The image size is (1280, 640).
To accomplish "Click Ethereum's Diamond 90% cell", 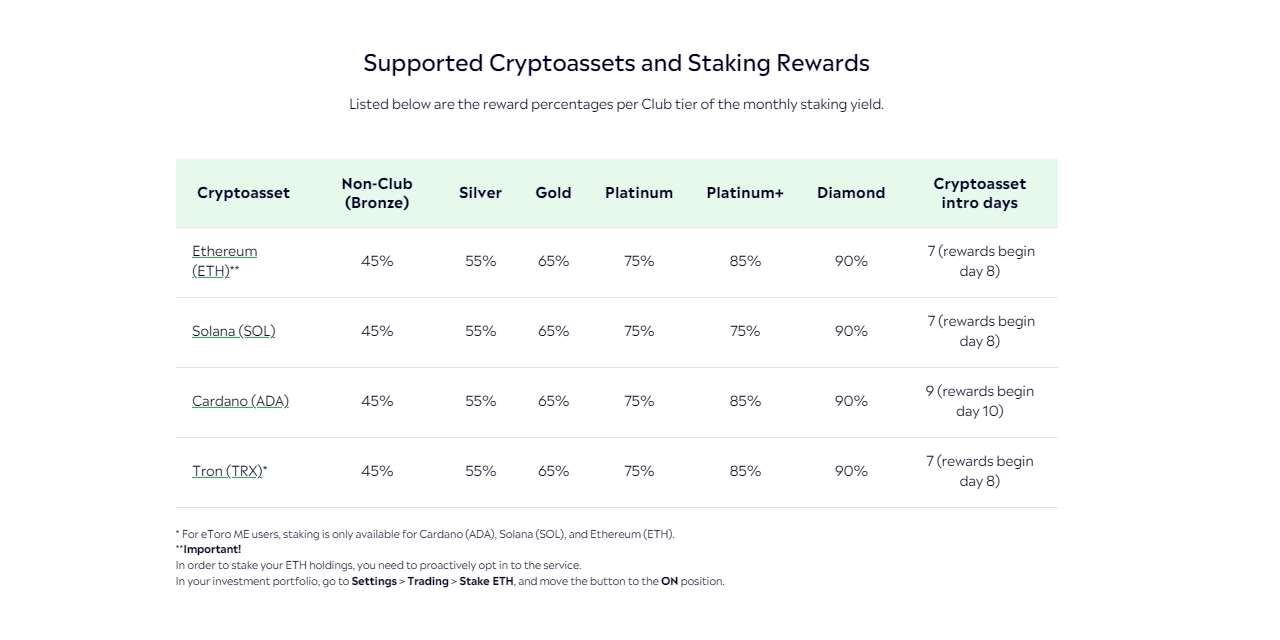I will 851,261.
